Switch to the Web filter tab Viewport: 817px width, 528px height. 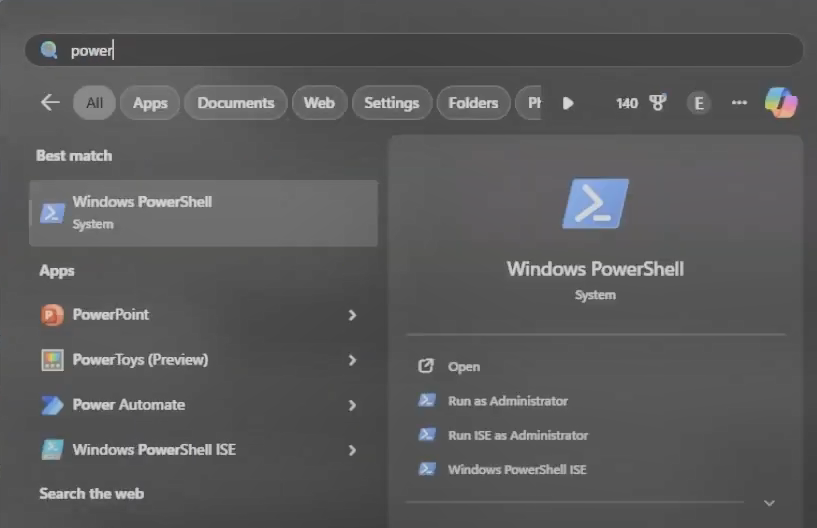click(x=319, y=103)
